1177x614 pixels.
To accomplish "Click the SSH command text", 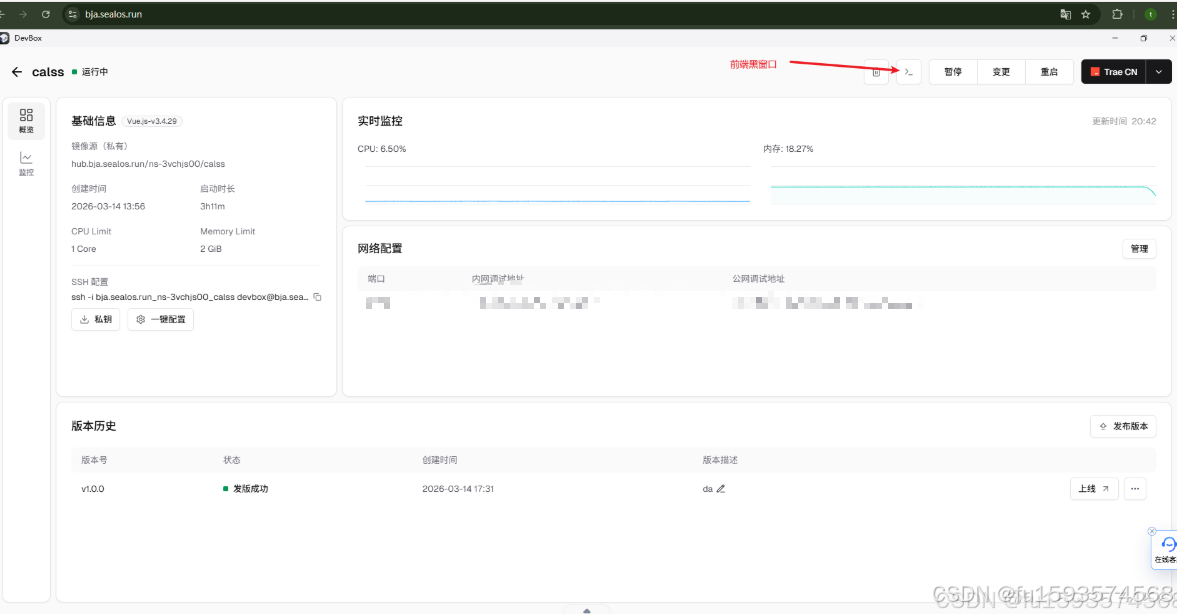I will 190,297.
